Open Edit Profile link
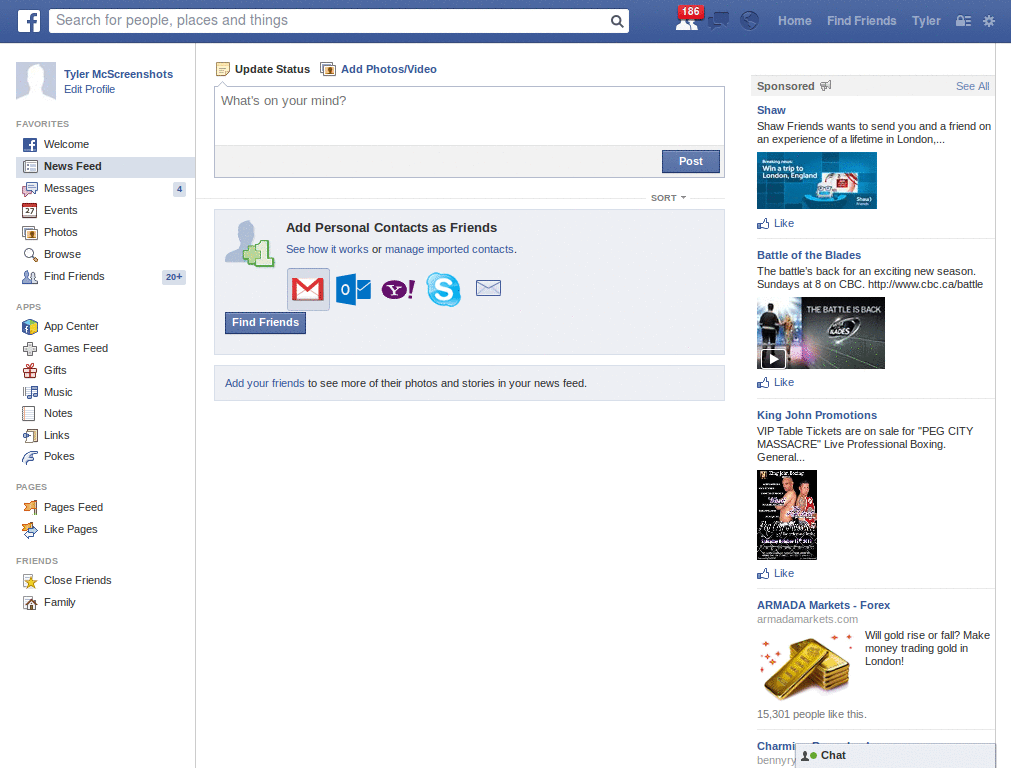This screenshot has height=768, width=1024. 89,89
